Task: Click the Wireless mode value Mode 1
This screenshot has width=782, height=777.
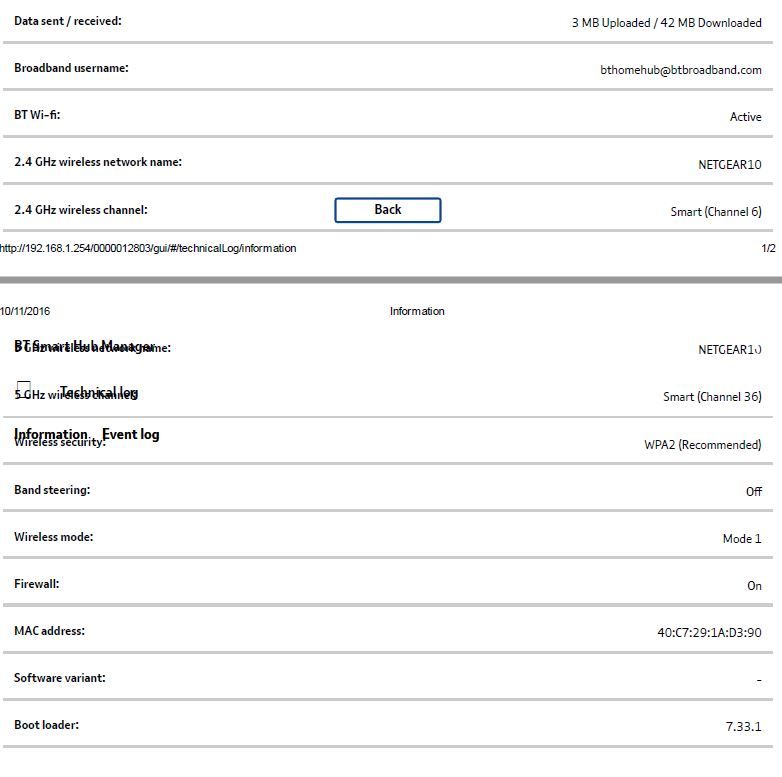Action: pyautogui.click(x=742, y=539)
